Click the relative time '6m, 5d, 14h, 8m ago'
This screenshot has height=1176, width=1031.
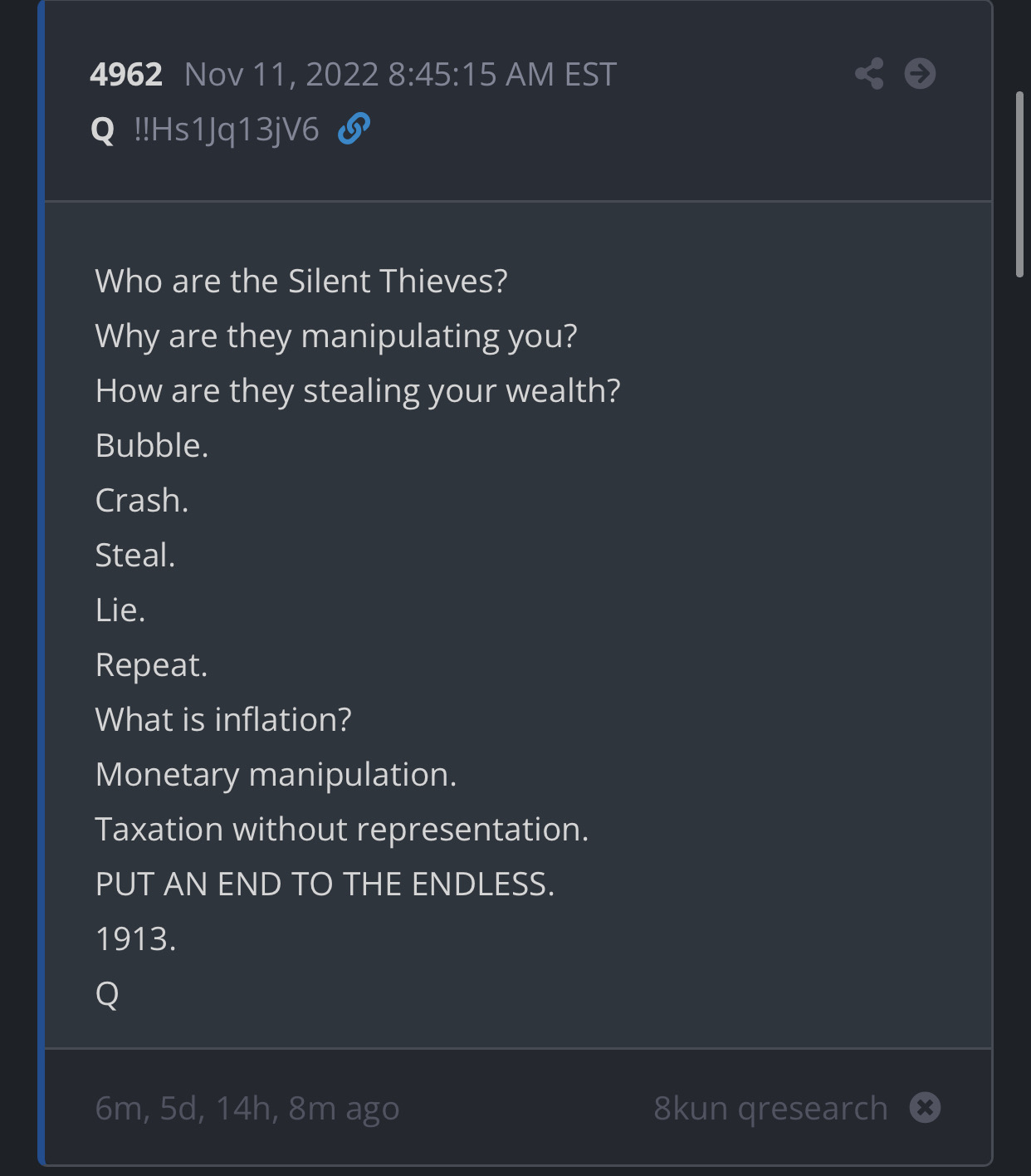coord(247,1109)
